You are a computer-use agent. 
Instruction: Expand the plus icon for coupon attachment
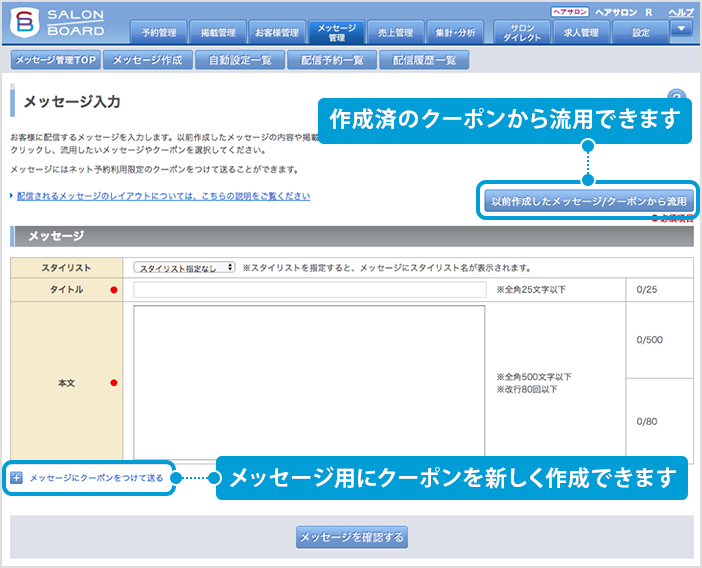pos(16,478)
